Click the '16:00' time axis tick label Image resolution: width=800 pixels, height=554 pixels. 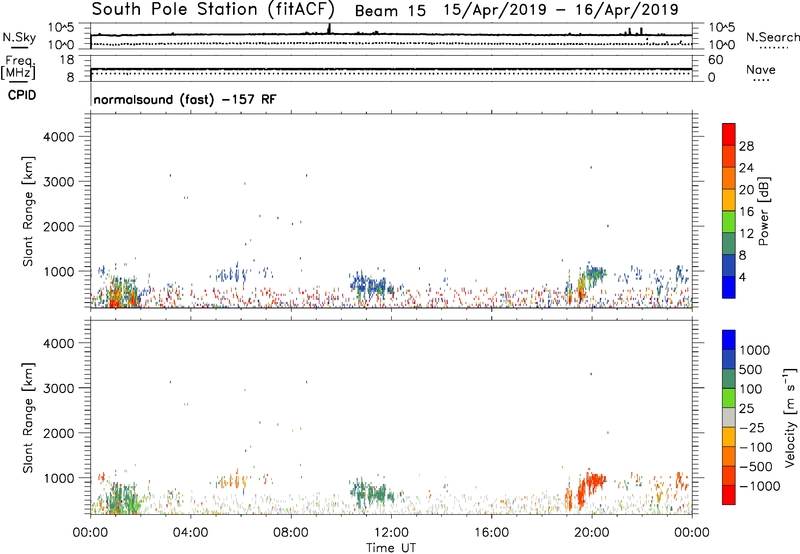[491, 533]
